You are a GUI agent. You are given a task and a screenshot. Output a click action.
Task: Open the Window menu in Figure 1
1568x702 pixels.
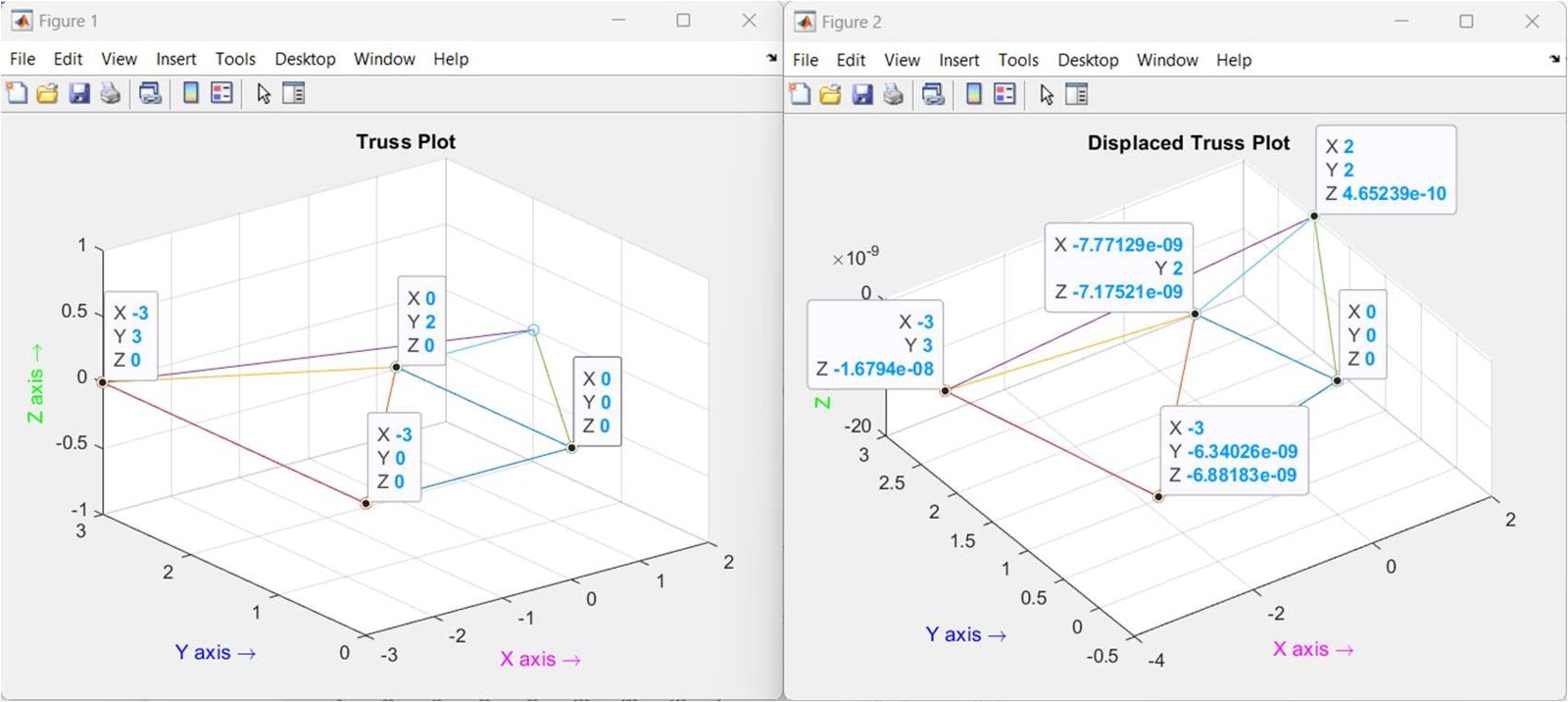[384, 59]
